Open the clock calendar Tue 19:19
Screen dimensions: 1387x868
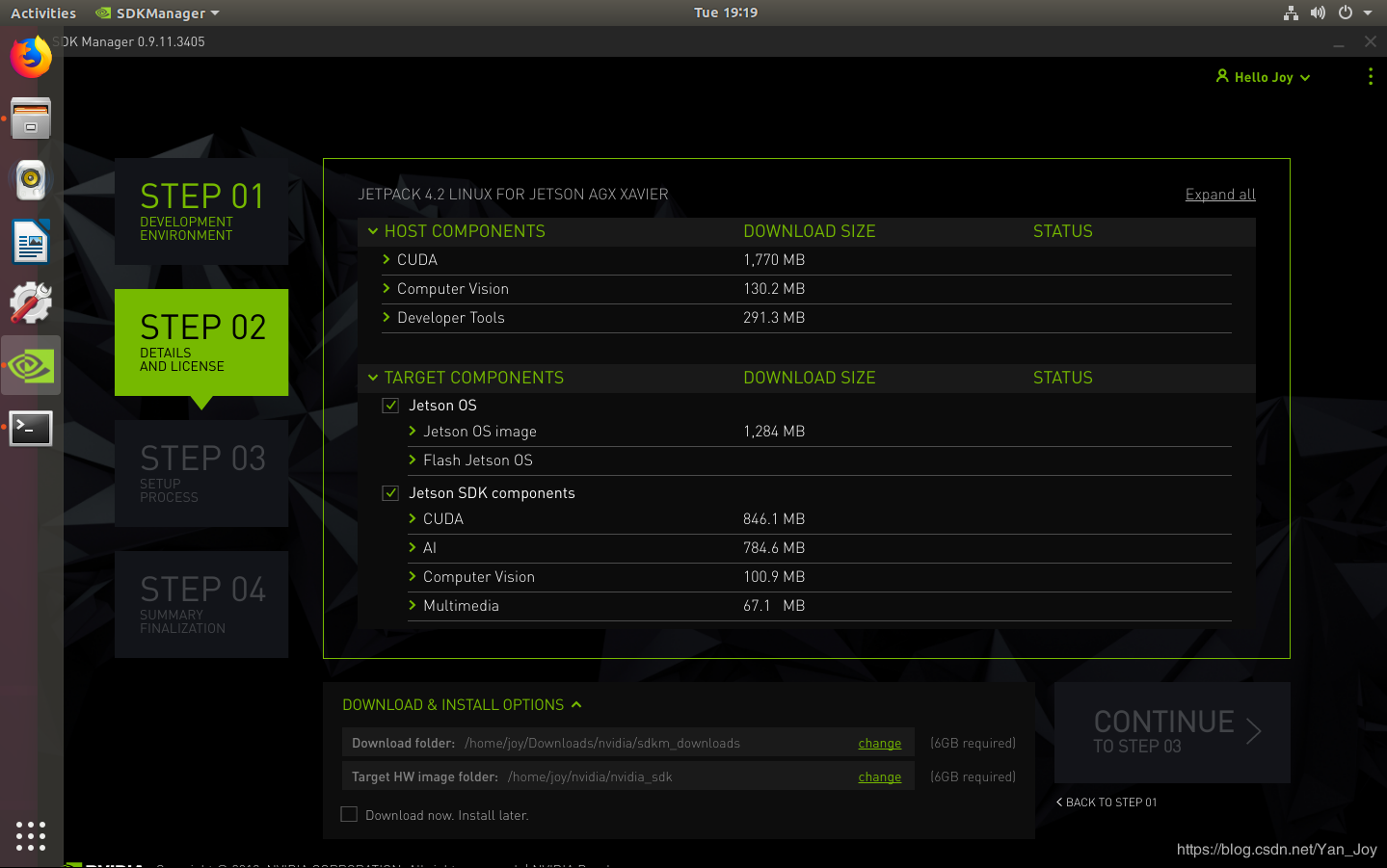click(x=726, y=13)
